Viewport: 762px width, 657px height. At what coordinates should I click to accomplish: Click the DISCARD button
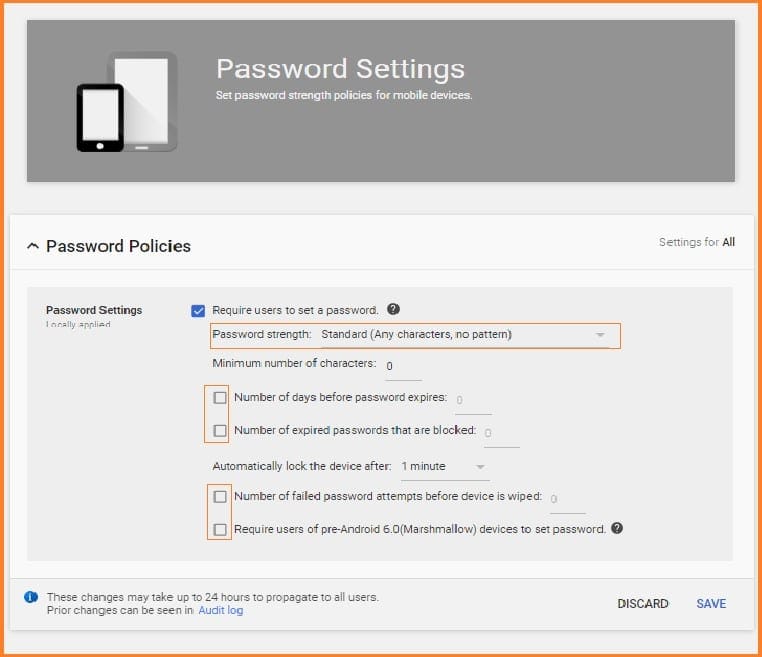(x=642, y=604)
